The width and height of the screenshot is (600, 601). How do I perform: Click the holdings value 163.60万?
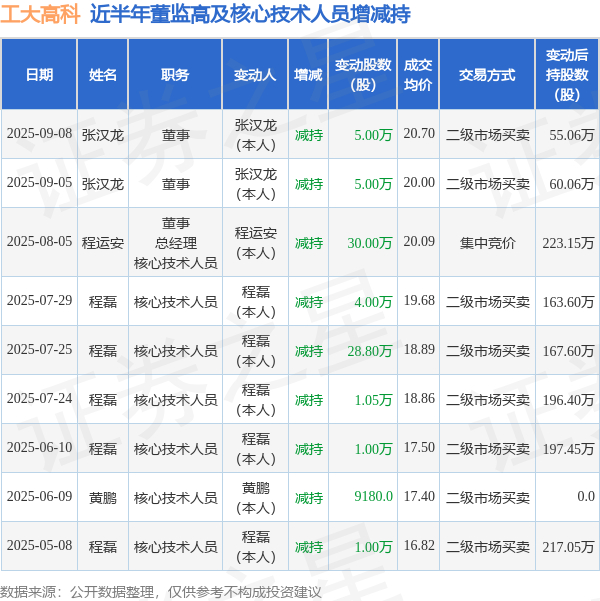tap(568, 302)
